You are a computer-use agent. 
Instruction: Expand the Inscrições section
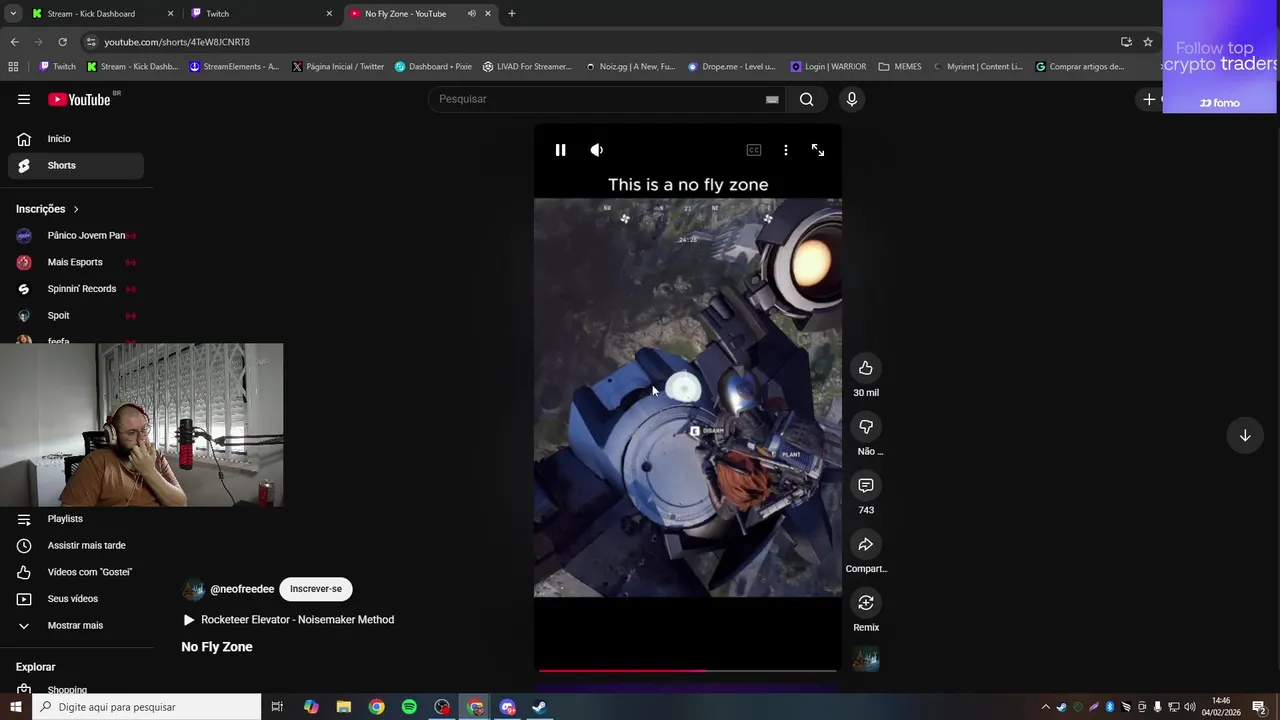tap(48, 209)
